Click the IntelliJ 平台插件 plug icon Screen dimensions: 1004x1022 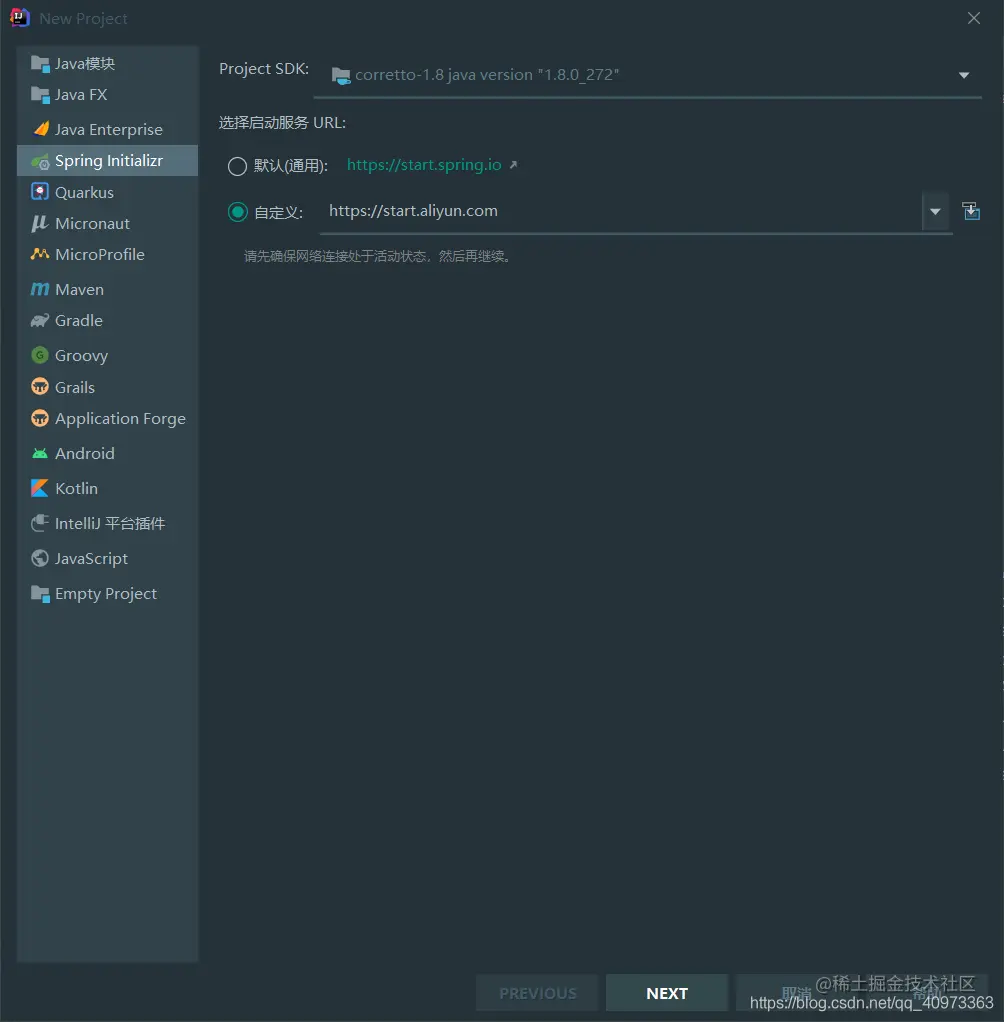pos(40,523)
